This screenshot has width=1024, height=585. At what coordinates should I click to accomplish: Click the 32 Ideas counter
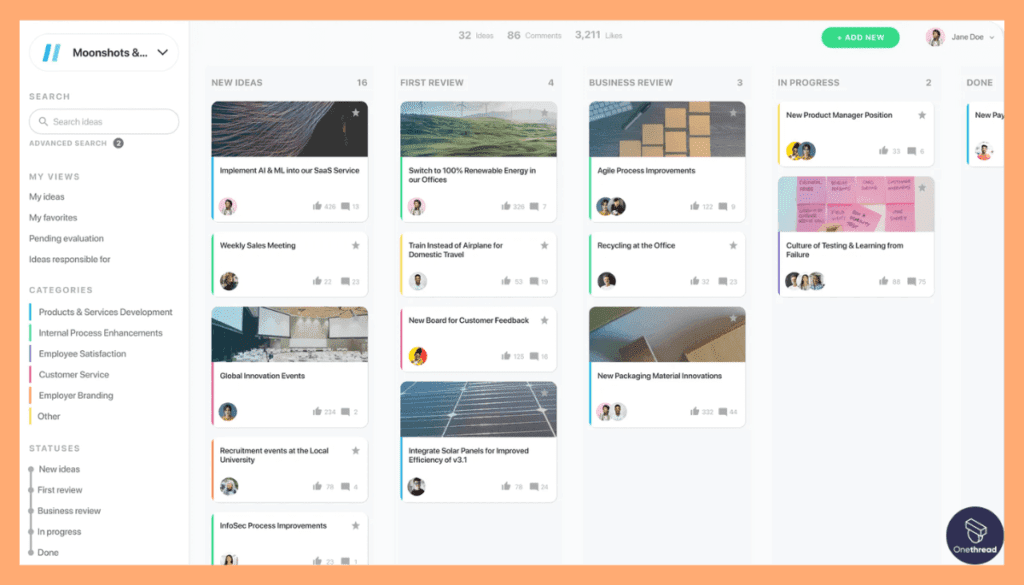pos(475,35)
